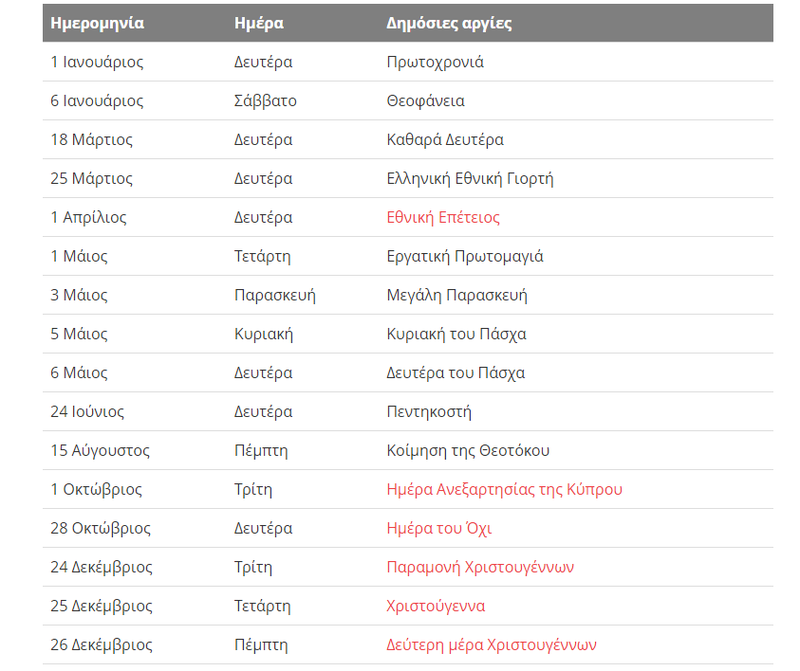
Task: Click the Ημερομηνία column header
Action: pos(97,23)
